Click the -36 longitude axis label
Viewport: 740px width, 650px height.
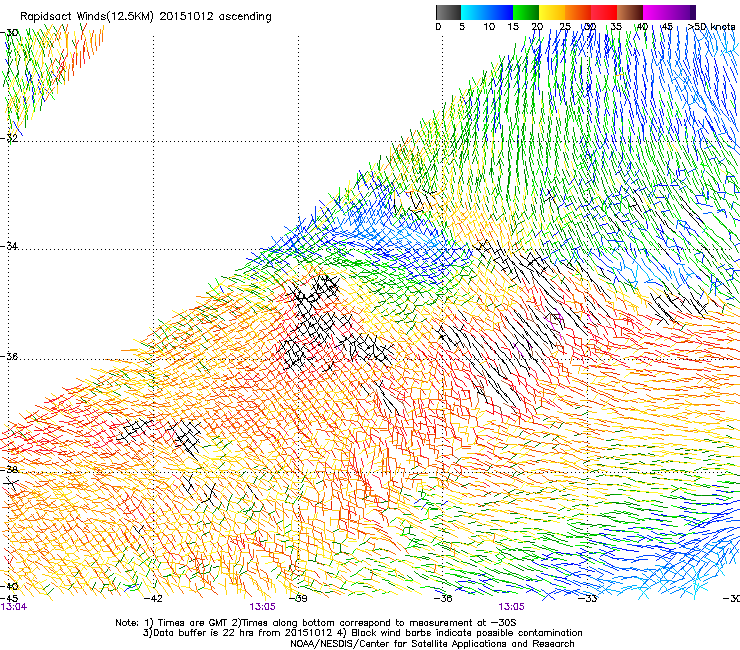pyautogui.click(x=442, y=599)
